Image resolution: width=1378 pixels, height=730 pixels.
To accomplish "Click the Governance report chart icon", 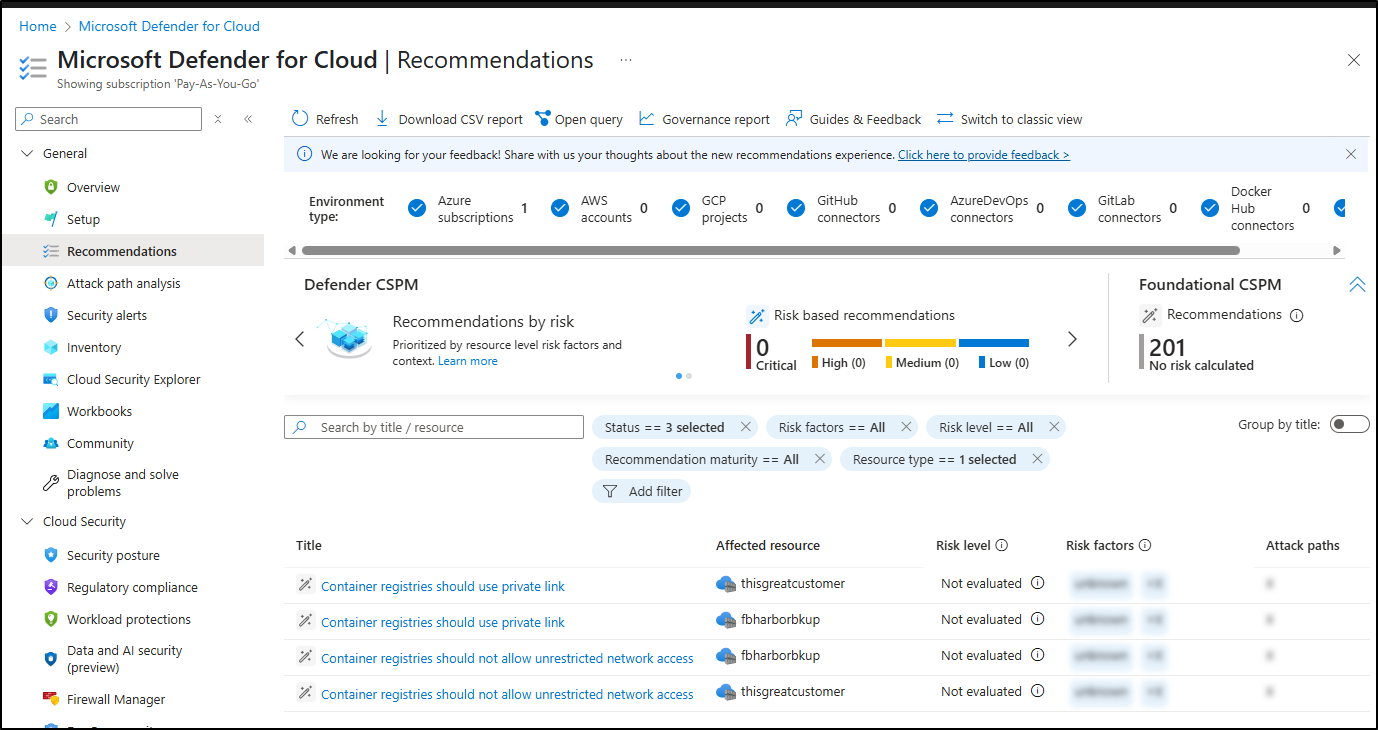I will click(x=646, y=119).
